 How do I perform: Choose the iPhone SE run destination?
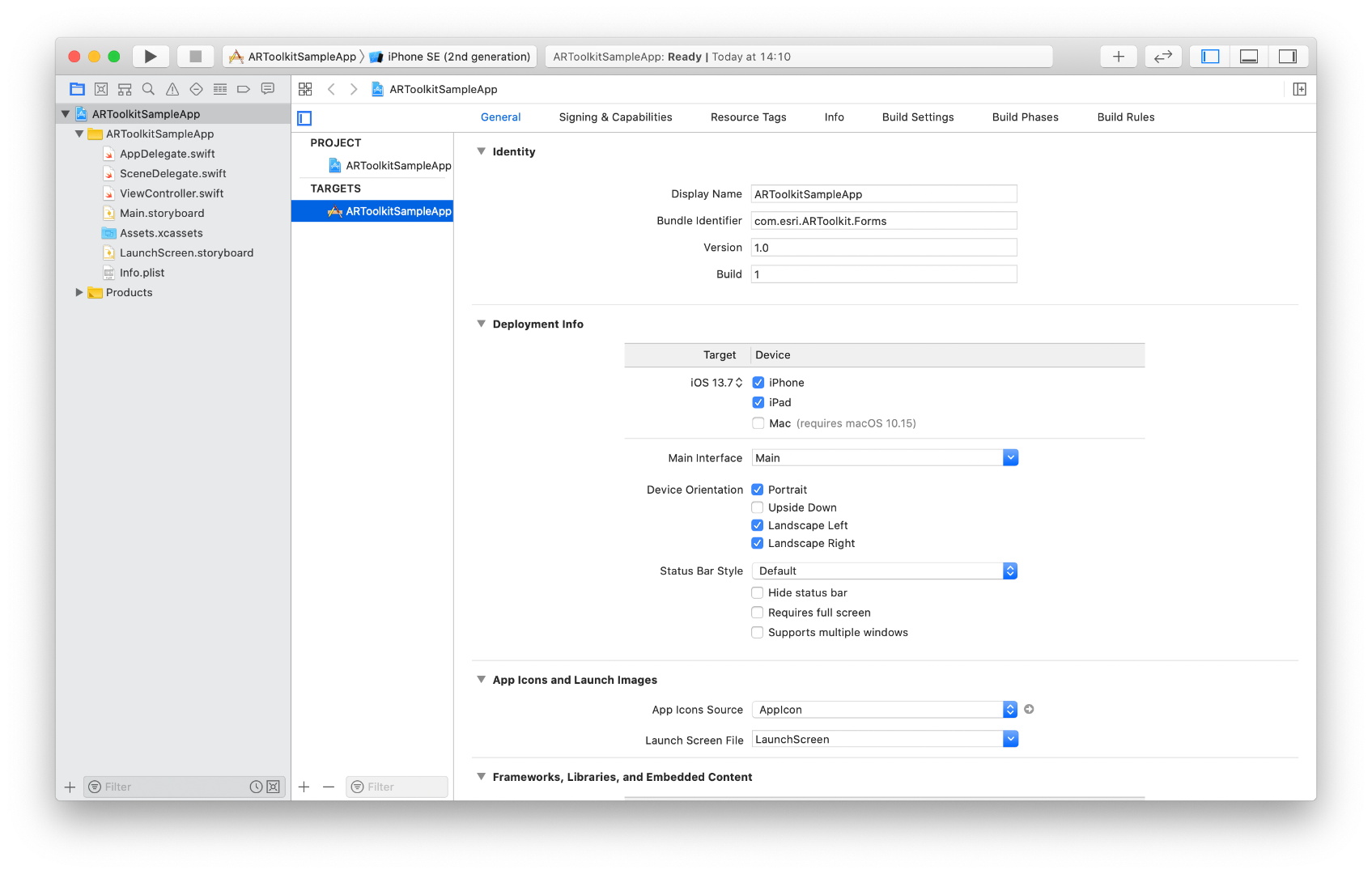pyautogui.click(x=450, y=57)
